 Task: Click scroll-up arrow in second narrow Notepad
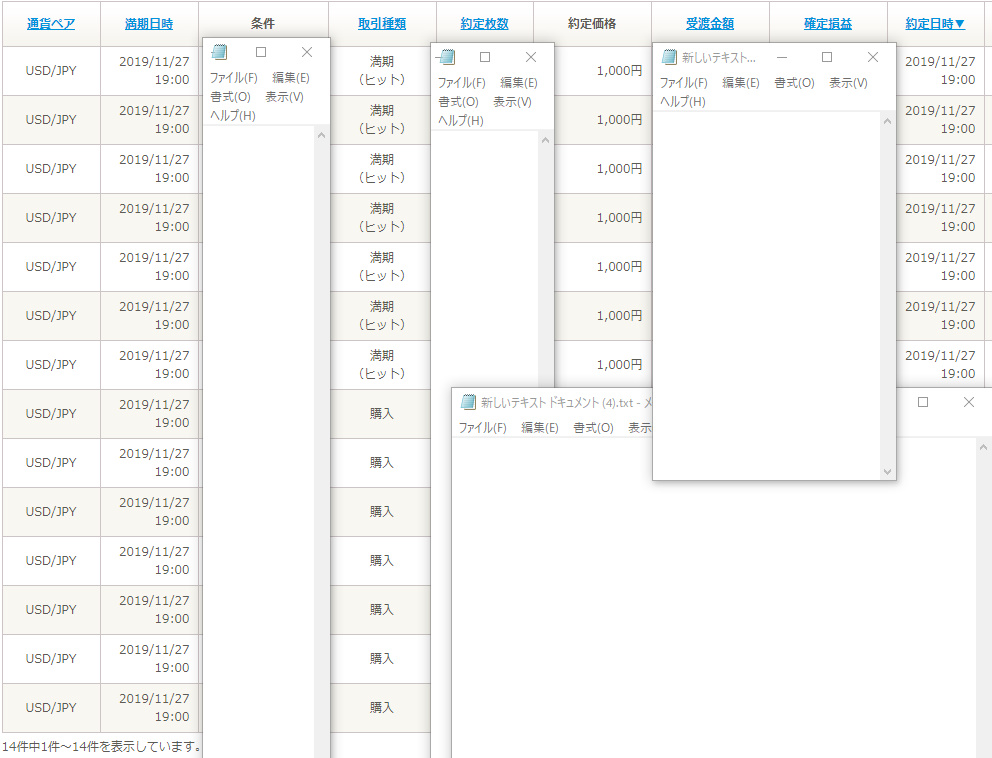point(546,140)
